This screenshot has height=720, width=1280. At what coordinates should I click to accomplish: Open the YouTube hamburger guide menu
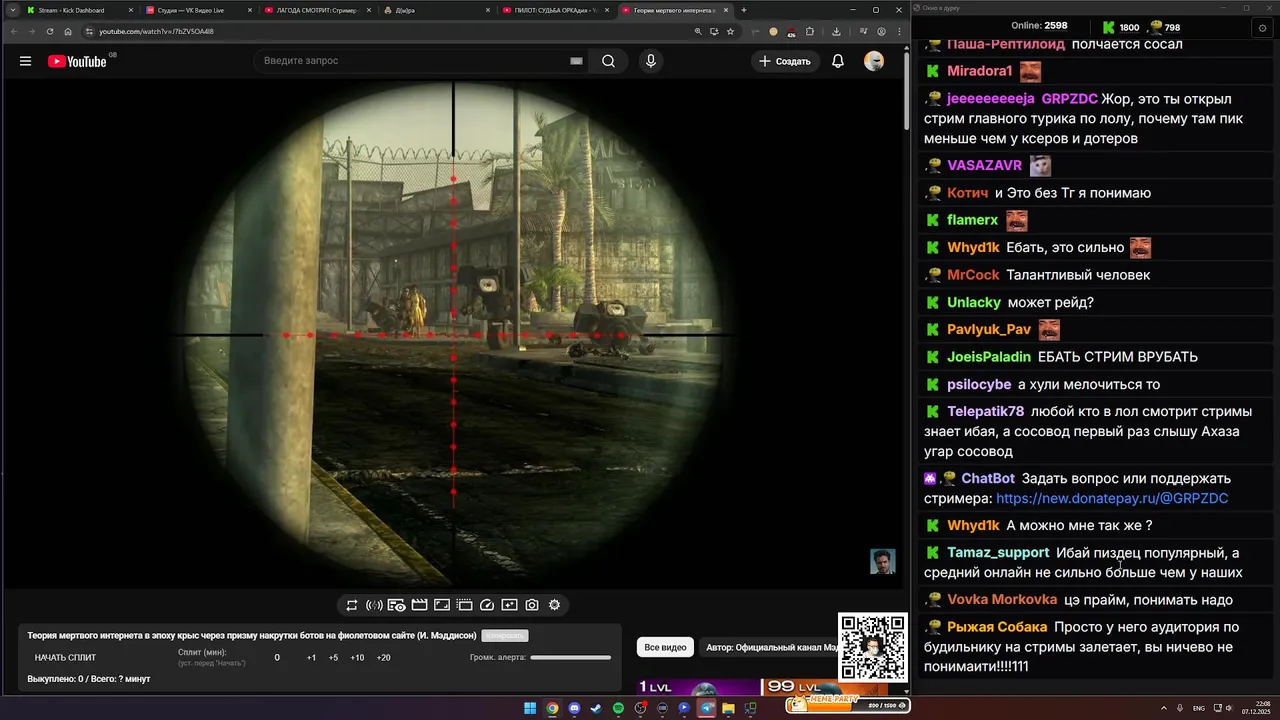click(25, 61)
